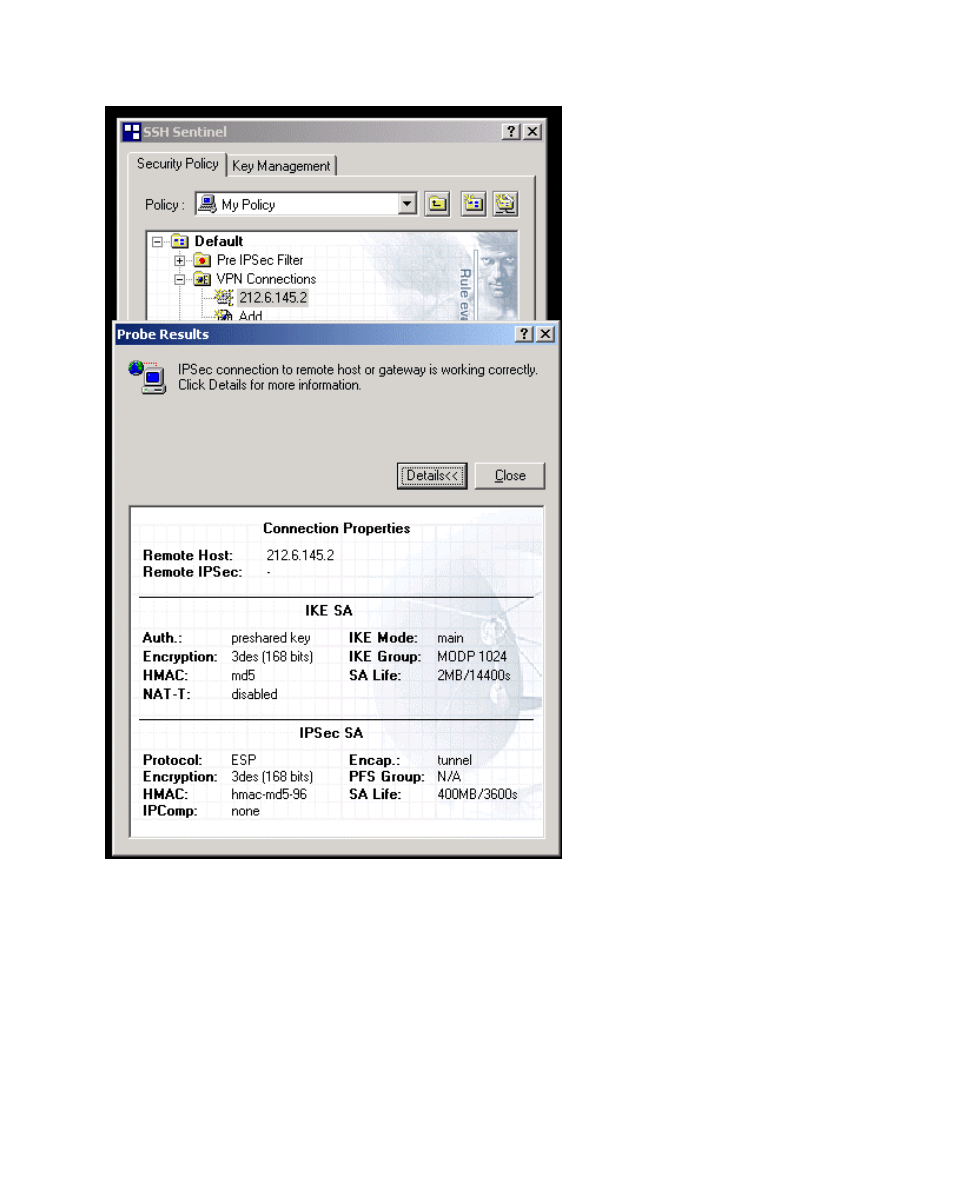The width and height of the screenshot is (954, 1192).
Task: Switch to the Security Policy tab
Action: [177, 163]
